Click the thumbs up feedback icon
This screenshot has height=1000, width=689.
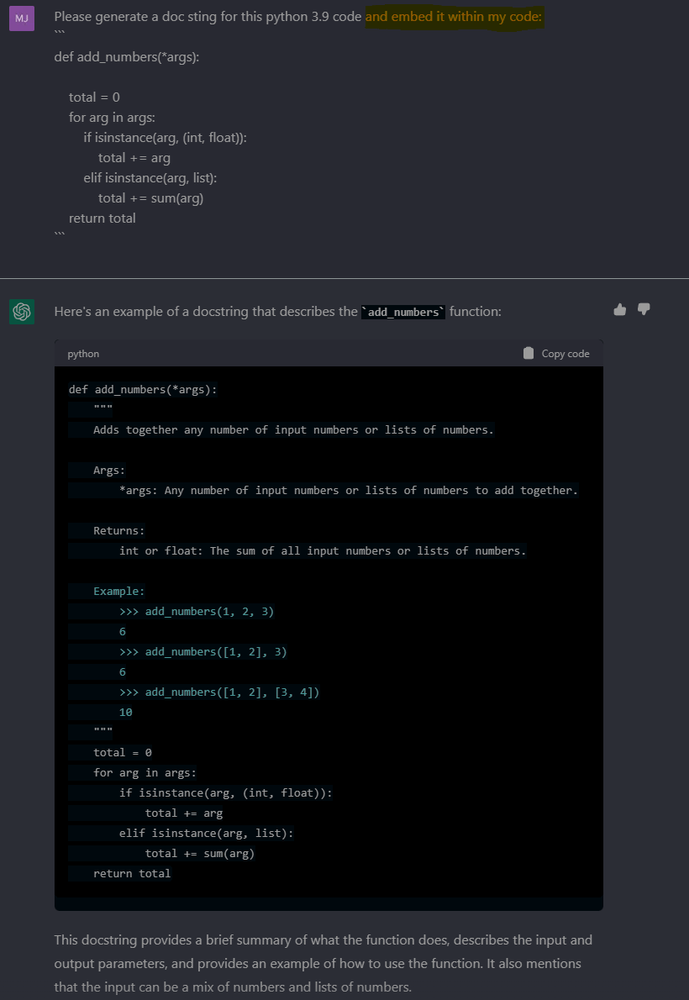619,310
